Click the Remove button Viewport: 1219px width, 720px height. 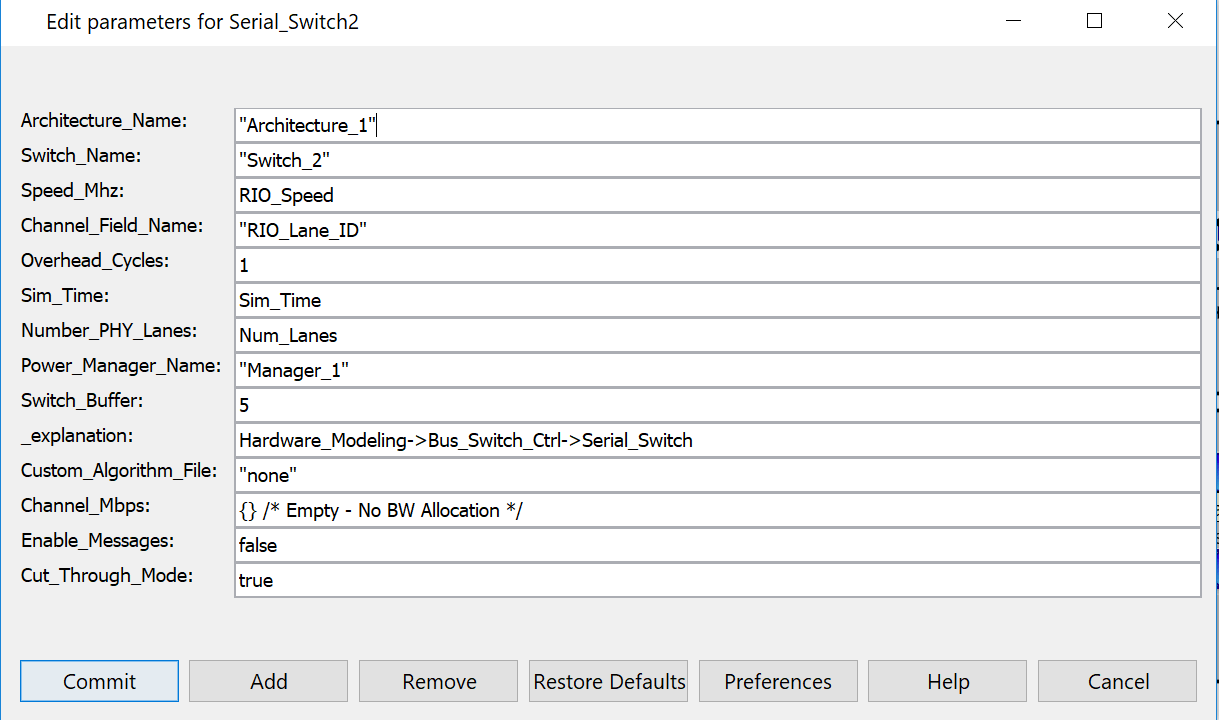[x=439, y=681]
